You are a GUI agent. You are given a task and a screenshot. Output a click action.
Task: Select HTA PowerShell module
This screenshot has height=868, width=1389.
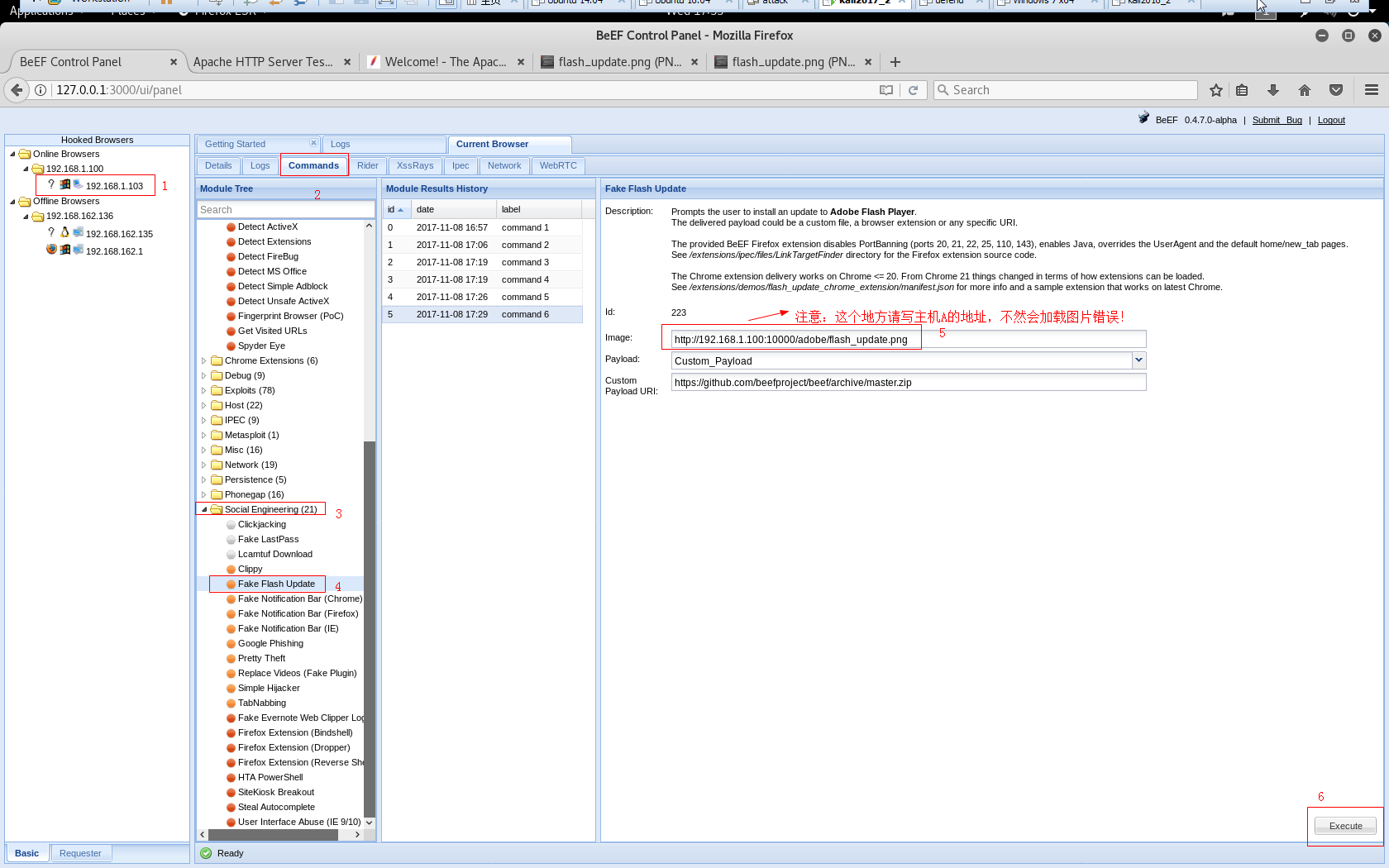point(270,777)
